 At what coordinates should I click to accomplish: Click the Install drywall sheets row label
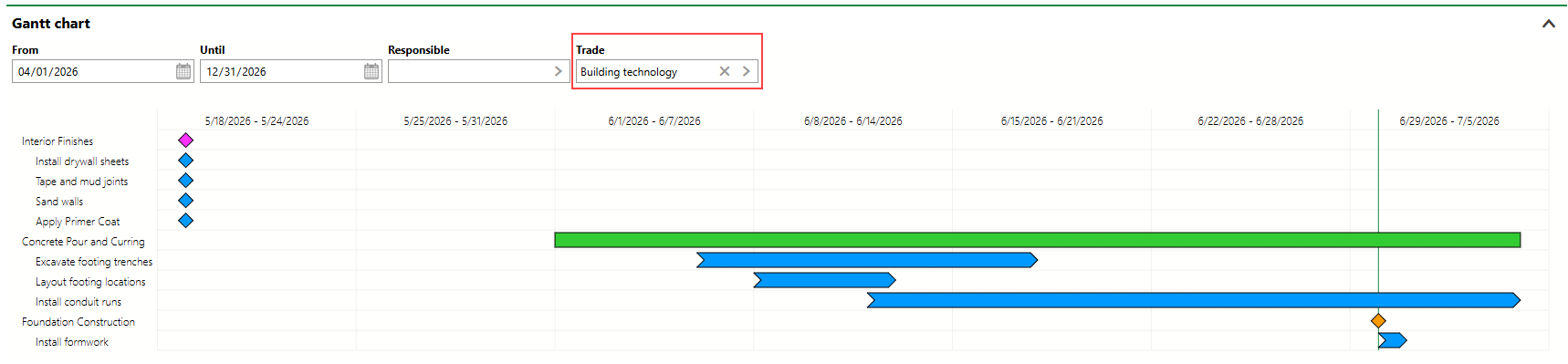click(82, 161)
